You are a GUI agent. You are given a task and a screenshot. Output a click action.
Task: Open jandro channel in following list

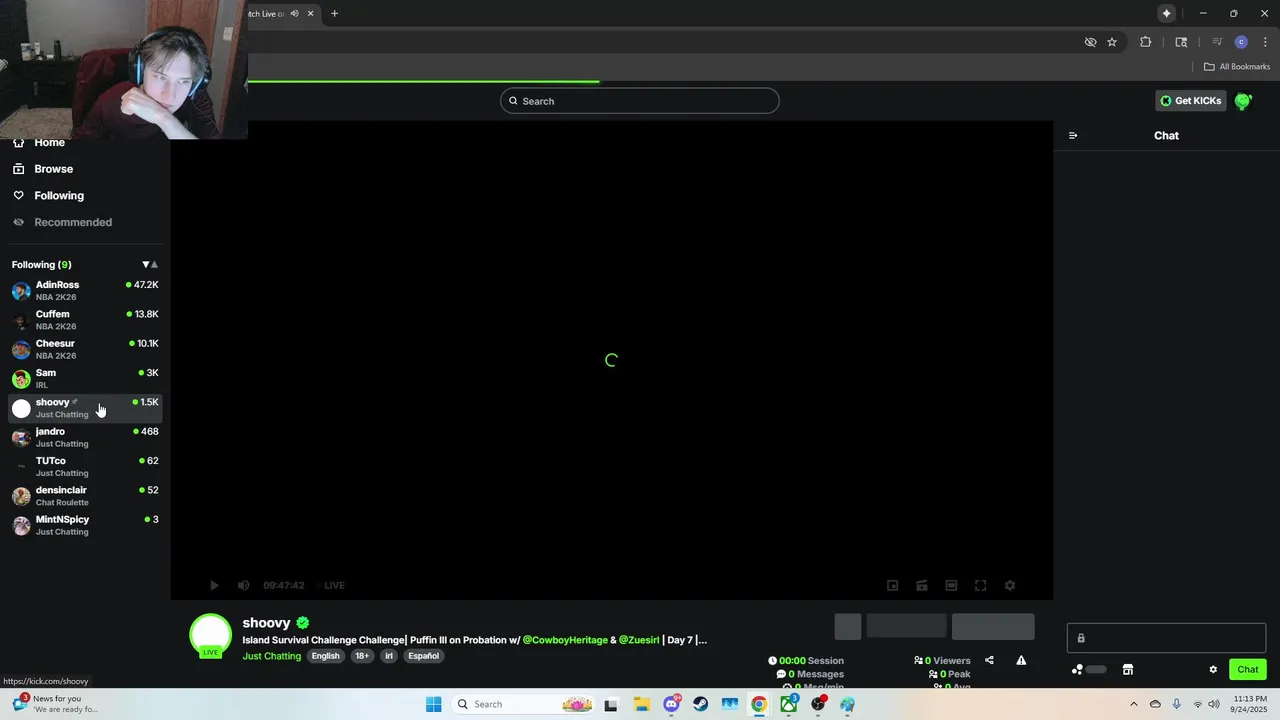[x=85, y=437]
